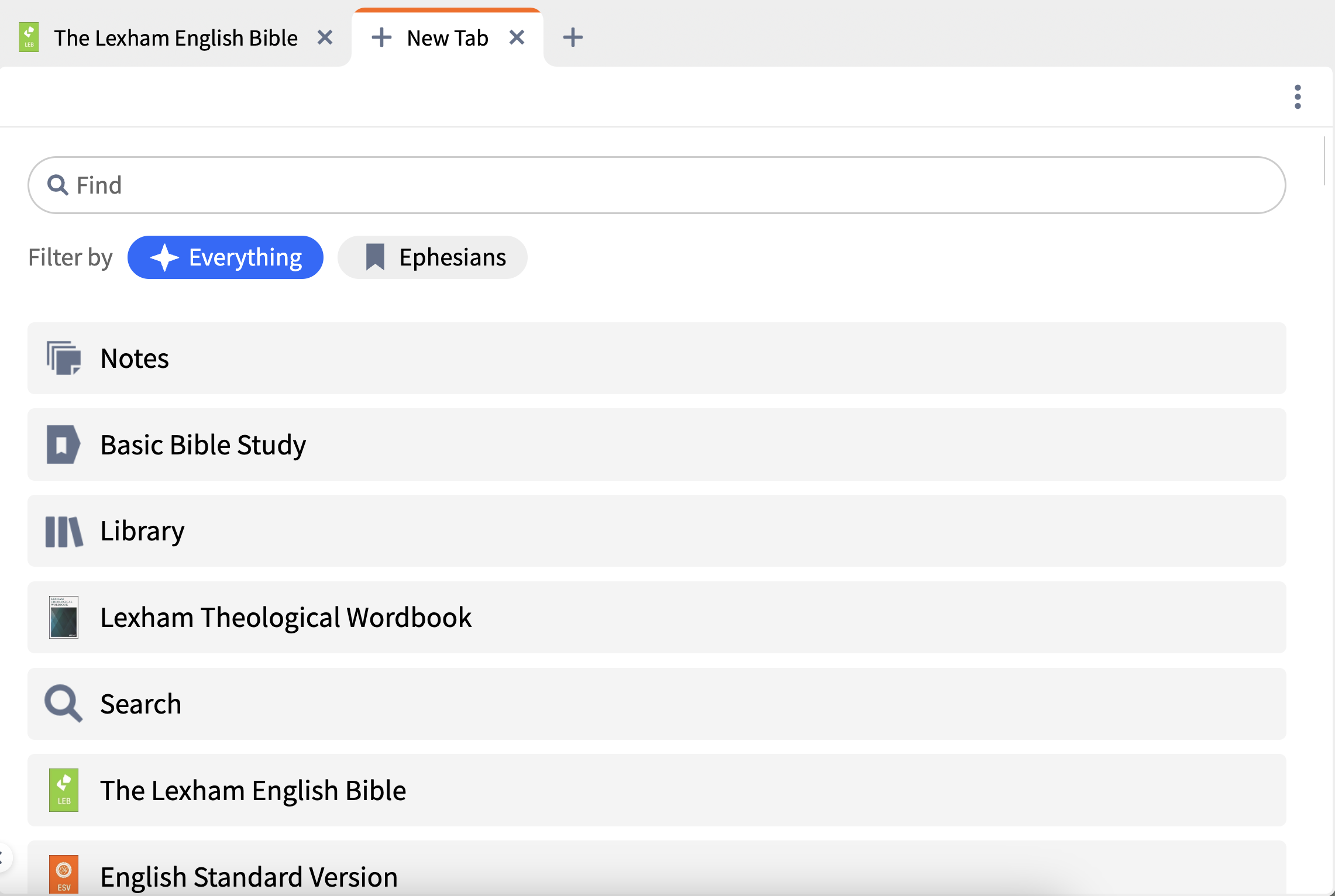Click the LEB icon on the first tab
This screenshot has width=1335, height=896.
(29, 37)
